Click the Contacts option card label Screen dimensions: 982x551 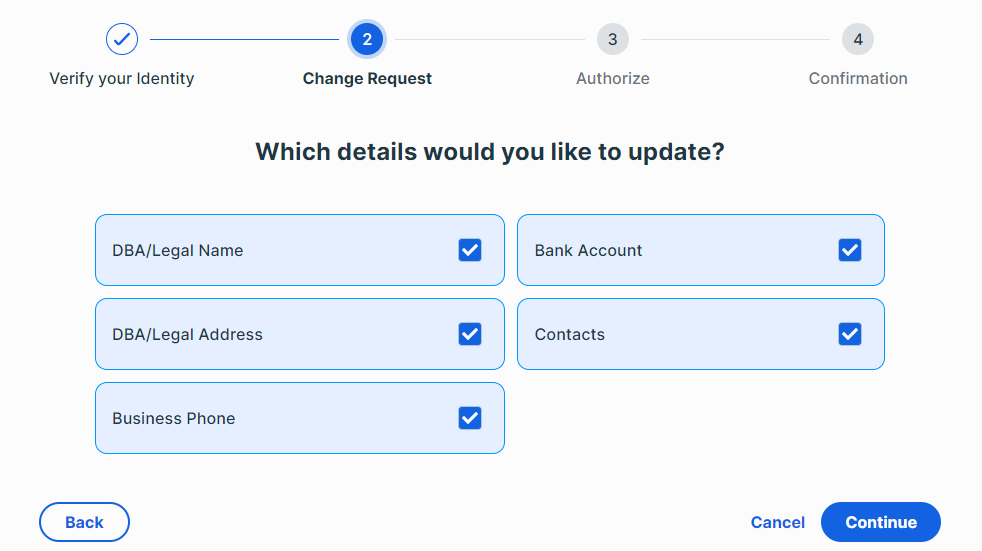pos(570,335)
